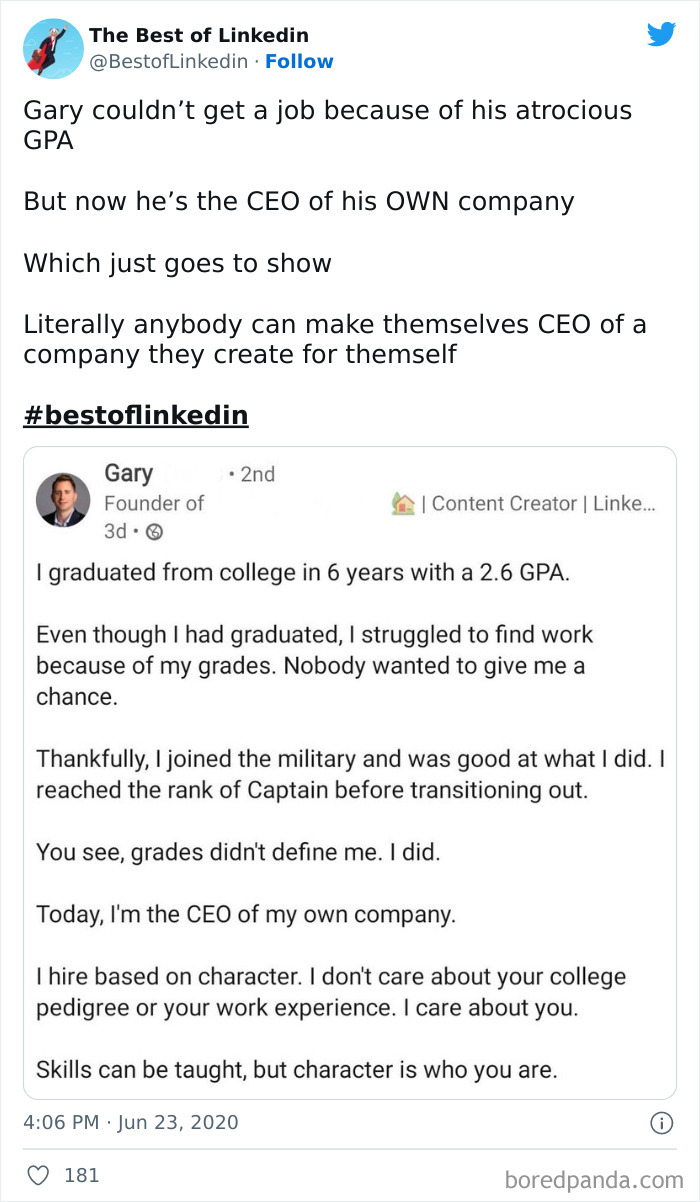The width and height of the screenshot is (700, 1202).
Task: Follow the BestofLinkedin account
Action: (x=299, y=61)
